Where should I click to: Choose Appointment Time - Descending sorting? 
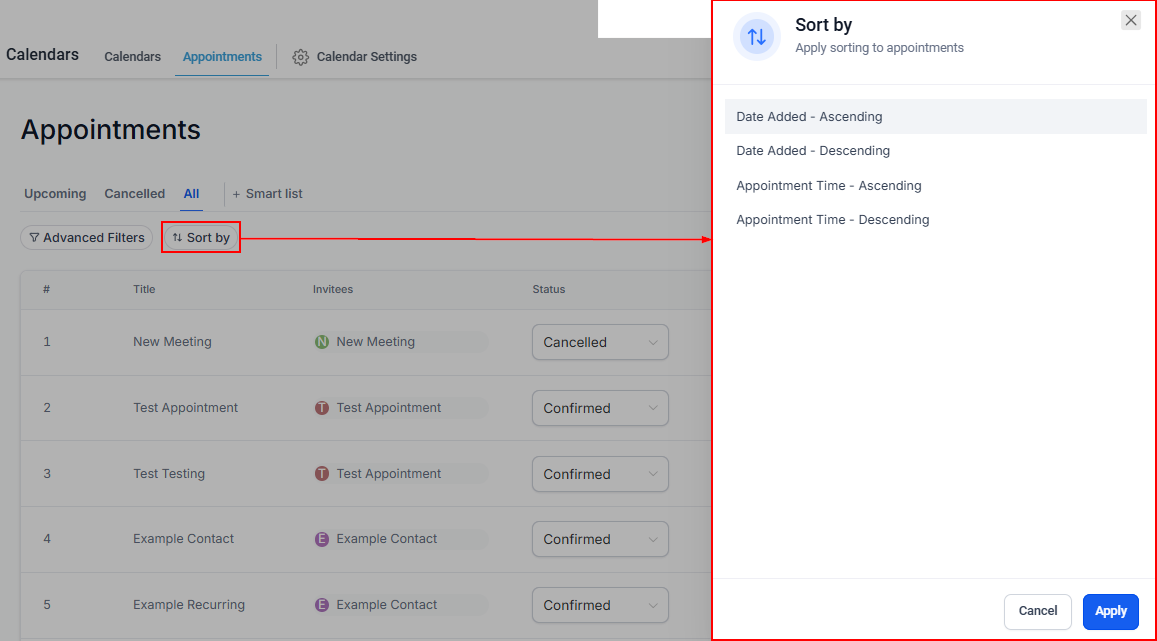[x=832, y=220]
